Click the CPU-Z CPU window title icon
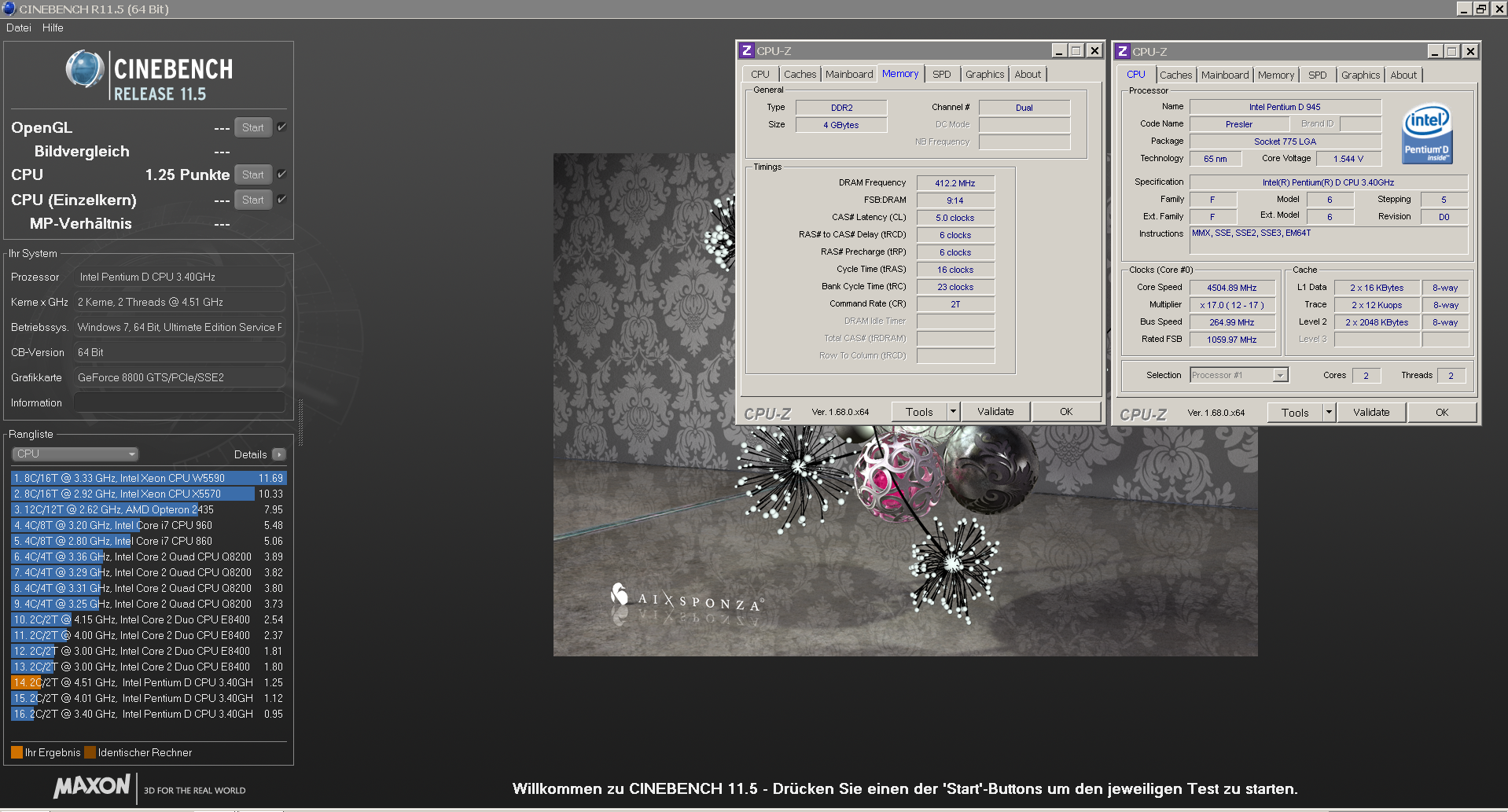 point(1122,51)
